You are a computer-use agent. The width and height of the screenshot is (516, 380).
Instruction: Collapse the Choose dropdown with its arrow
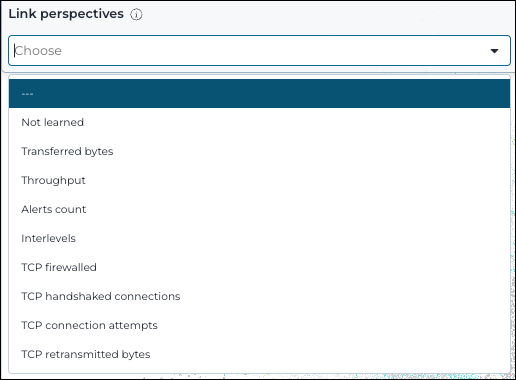(494, 51)
